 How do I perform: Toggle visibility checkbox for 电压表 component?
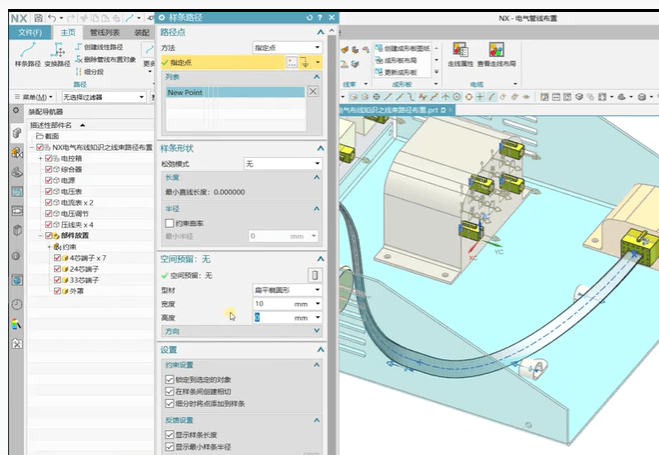point(49,192)
